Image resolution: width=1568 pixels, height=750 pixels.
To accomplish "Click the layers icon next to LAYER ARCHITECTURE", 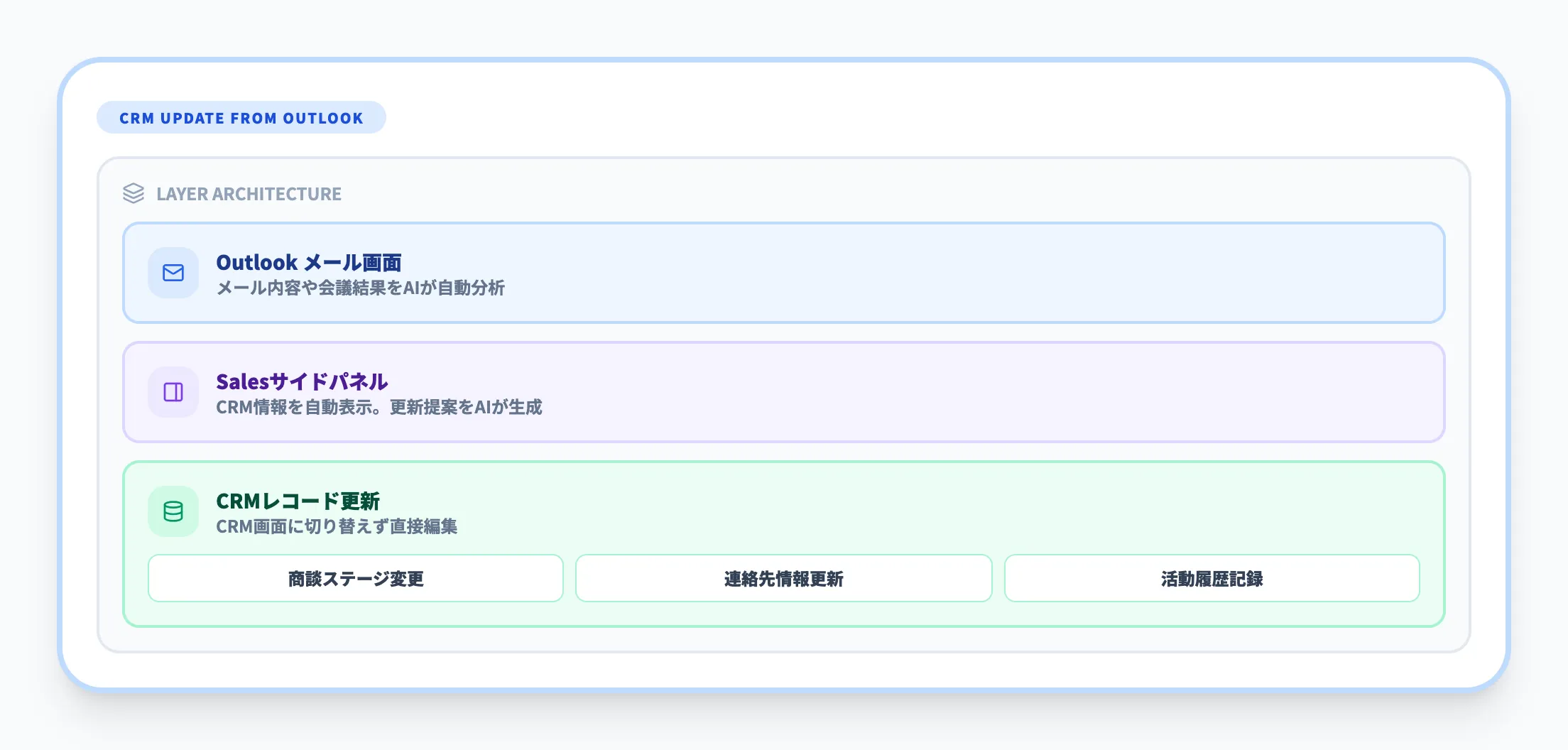I will click(134, 193).
